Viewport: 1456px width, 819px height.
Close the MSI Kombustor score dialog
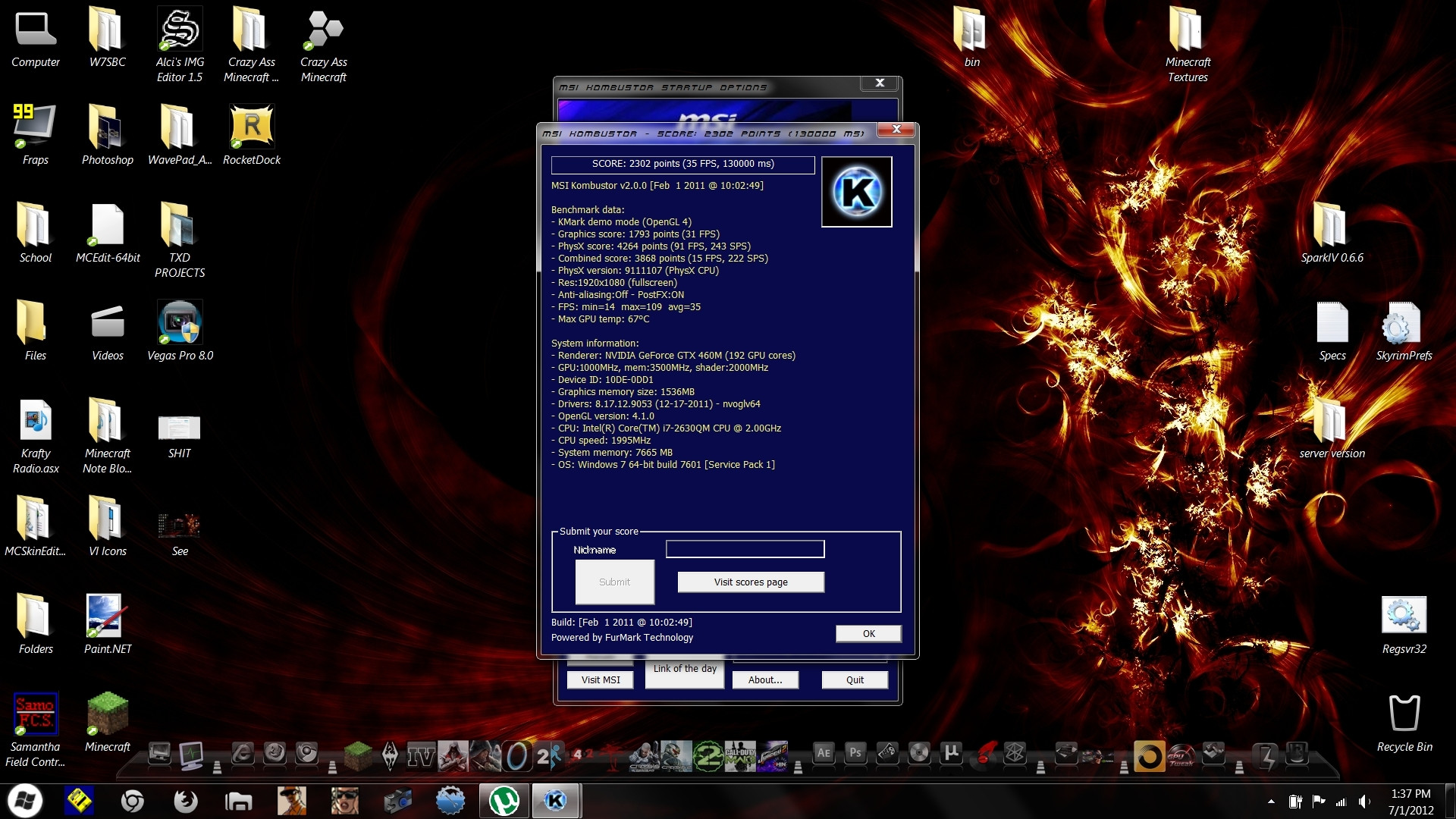coord(896,130)
